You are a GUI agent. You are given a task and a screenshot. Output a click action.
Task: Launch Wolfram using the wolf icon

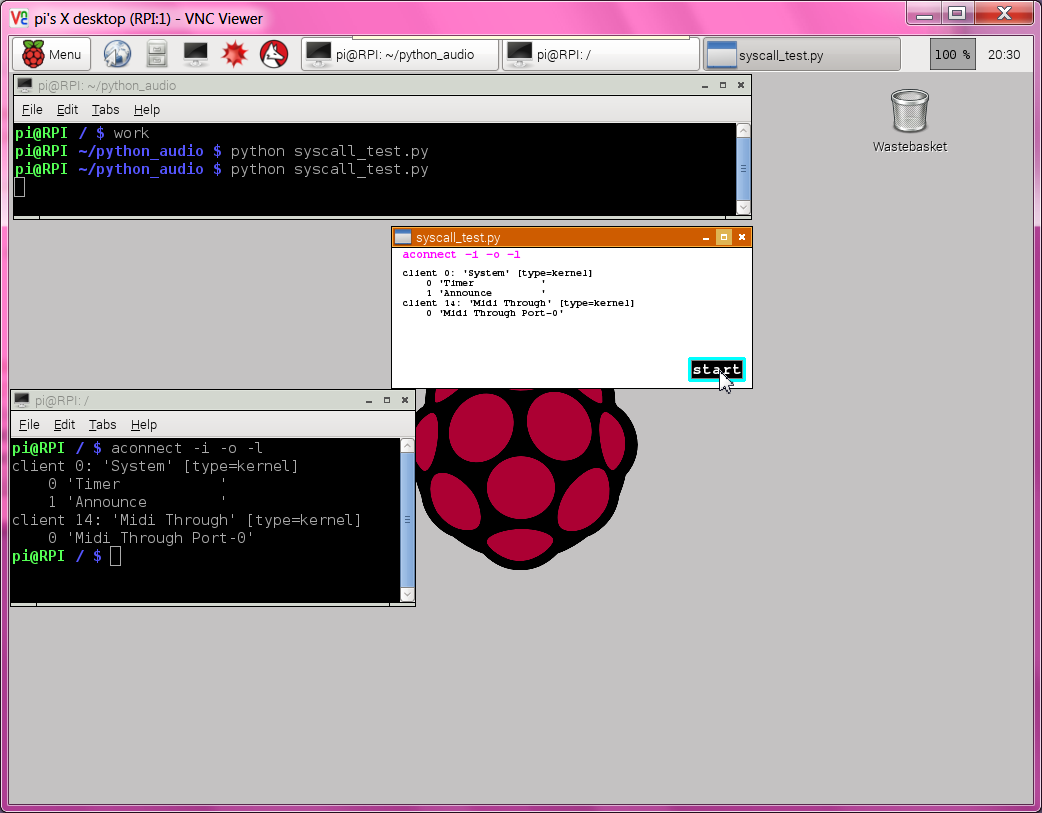pos(273,54)
